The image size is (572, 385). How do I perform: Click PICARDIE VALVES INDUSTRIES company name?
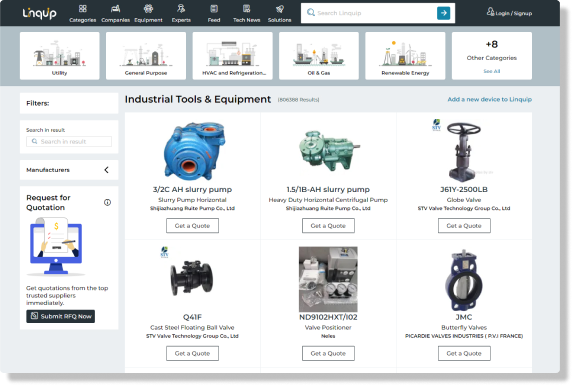464,336
